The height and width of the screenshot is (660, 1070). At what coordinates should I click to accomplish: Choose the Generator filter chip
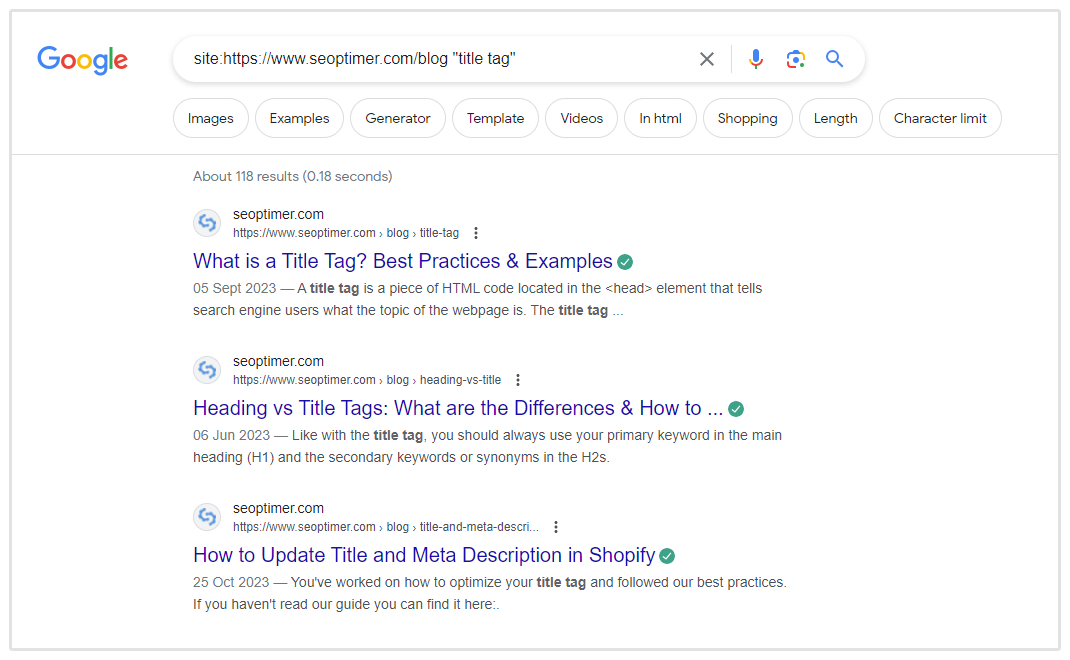(397, 118)
